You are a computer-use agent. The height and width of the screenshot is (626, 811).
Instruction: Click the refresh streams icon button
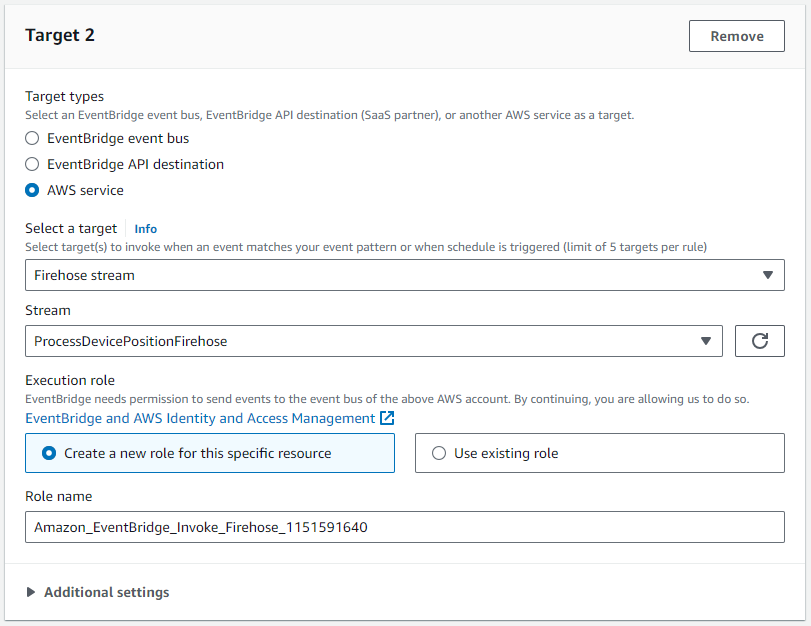tap(759, 341)
